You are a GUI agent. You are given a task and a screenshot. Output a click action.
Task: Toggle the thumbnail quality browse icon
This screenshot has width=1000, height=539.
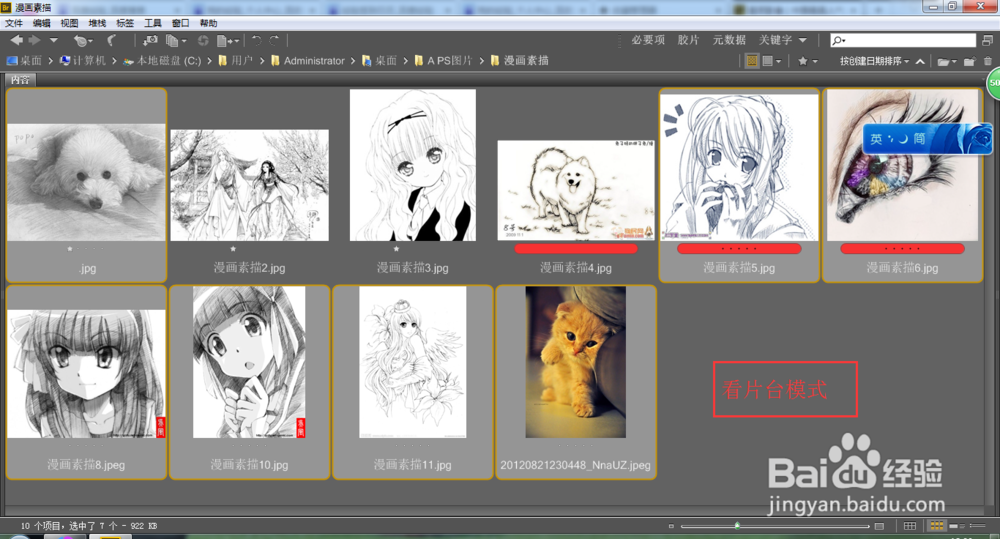[752, 61]
